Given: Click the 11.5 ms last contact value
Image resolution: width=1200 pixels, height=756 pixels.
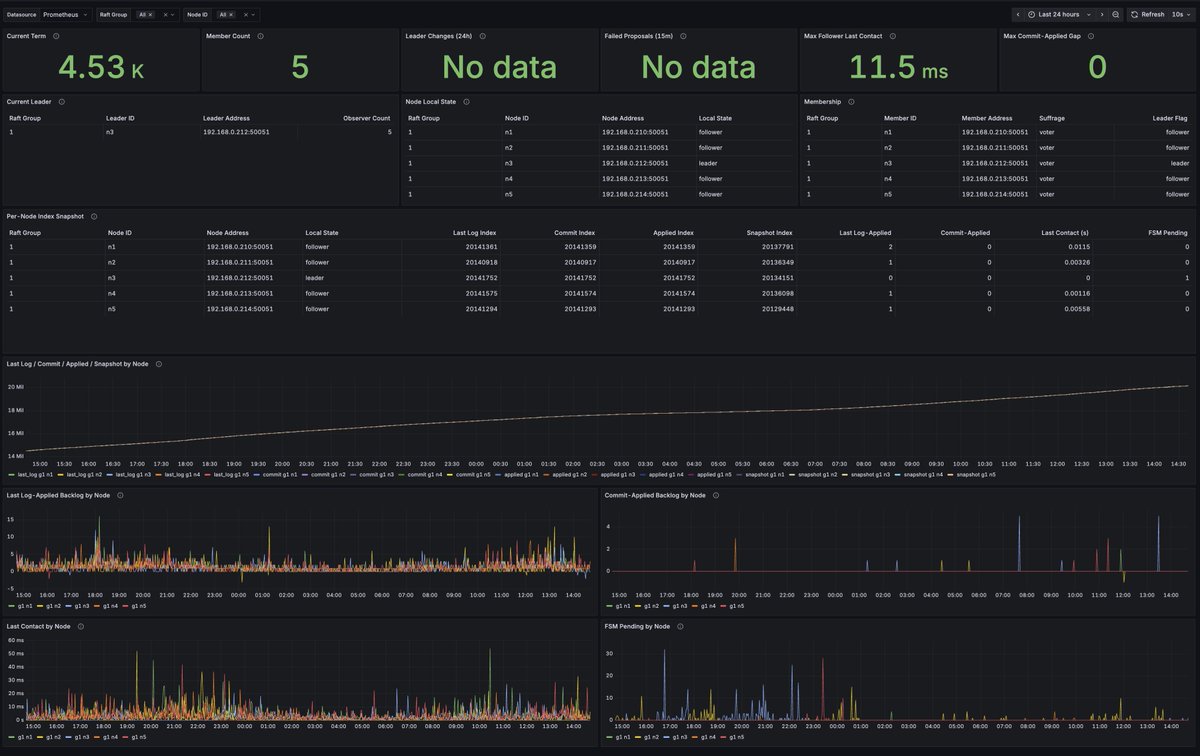Looking at the screenshot, I should [x=898, y=67].
